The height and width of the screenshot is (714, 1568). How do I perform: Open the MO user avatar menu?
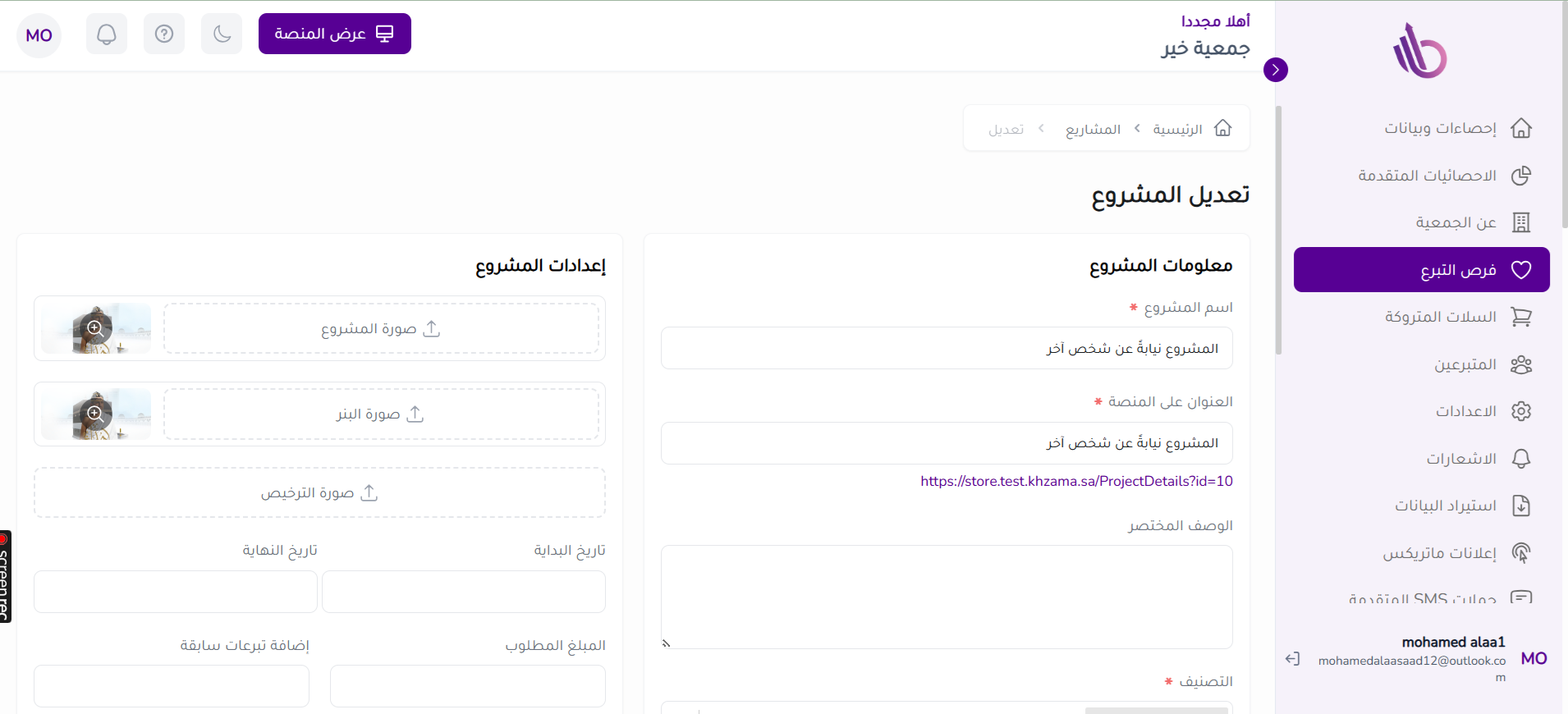tap(39, 35)
